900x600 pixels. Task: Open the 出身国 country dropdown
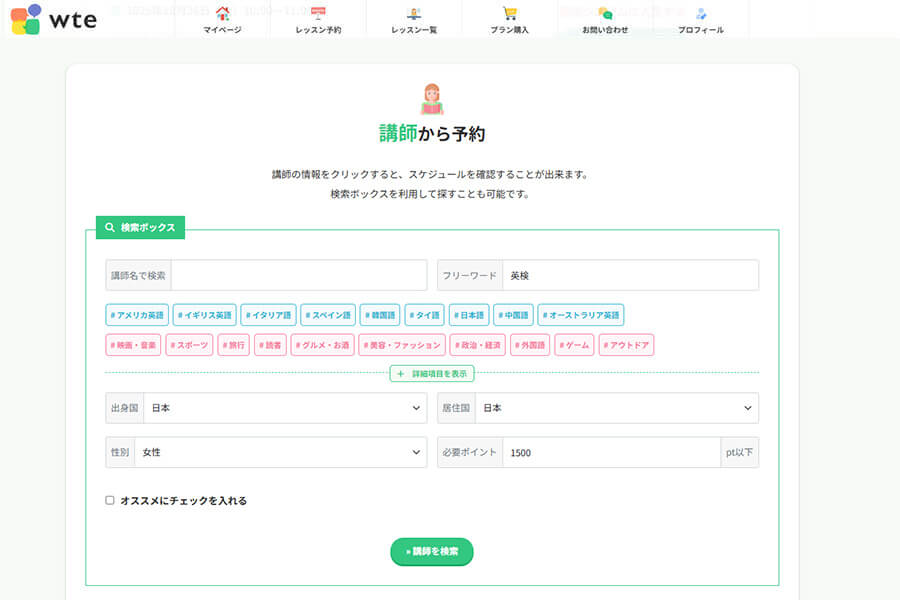(x=285, y=408)
